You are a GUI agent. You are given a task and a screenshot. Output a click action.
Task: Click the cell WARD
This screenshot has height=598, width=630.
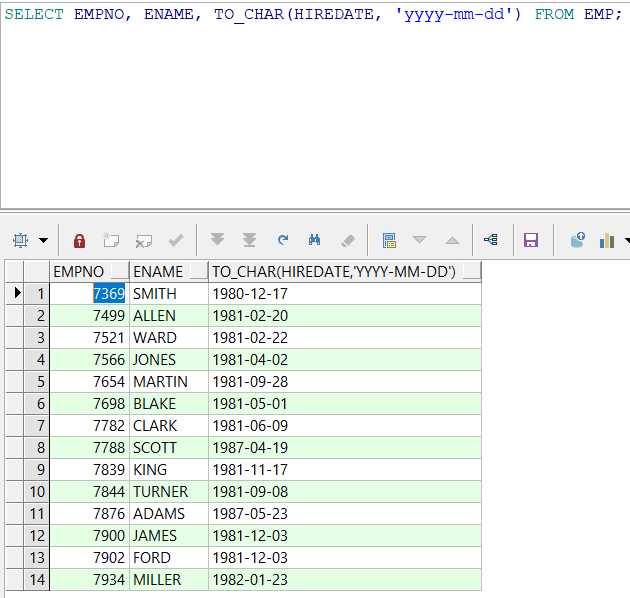[x=169, y=338]
